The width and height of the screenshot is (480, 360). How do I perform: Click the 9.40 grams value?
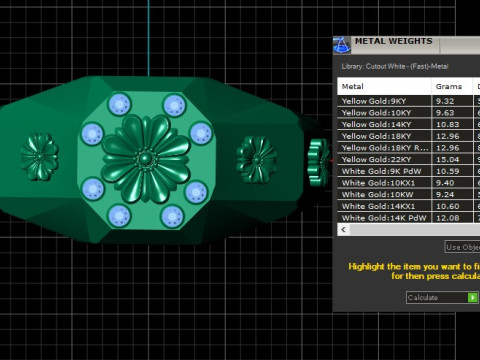(x=445, y=183)
